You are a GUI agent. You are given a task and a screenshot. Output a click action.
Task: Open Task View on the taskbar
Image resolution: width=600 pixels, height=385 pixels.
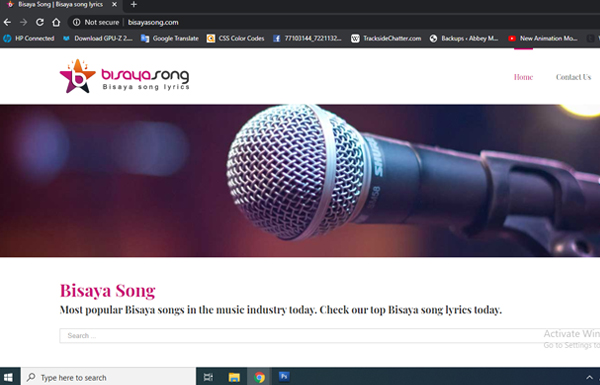tap(208, 377)
